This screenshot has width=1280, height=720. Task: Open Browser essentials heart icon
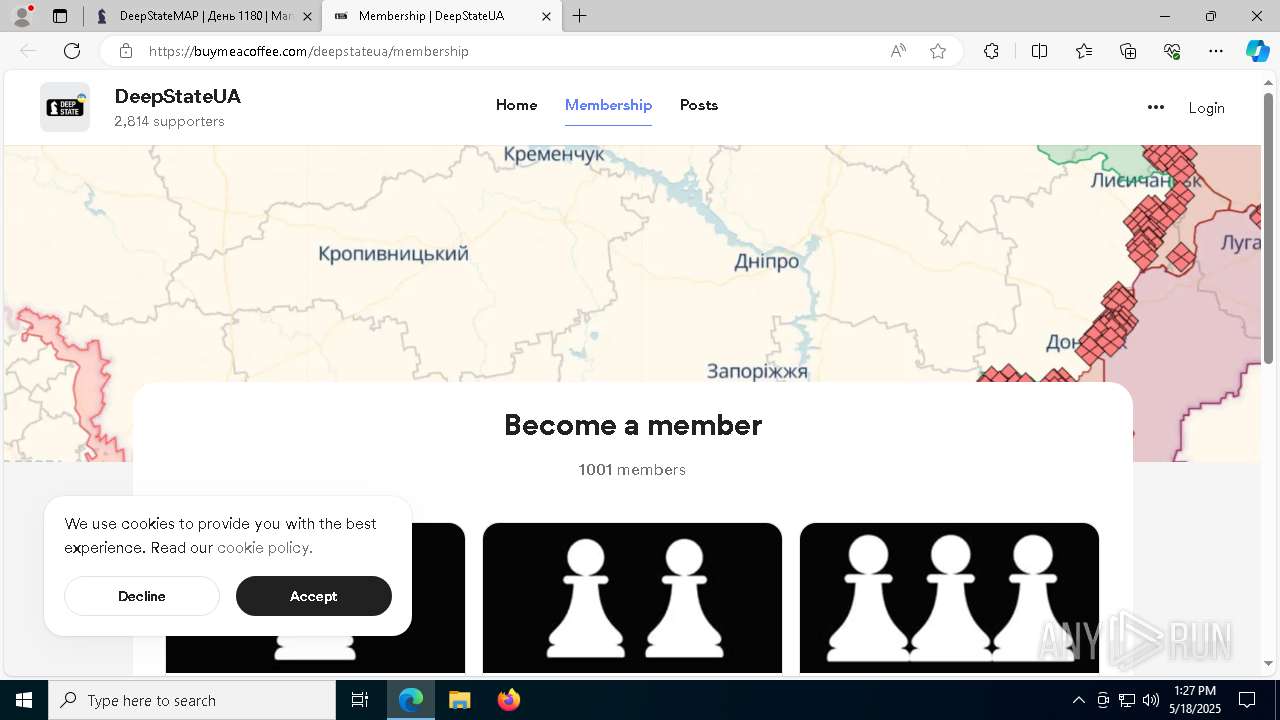point(1172,51)
